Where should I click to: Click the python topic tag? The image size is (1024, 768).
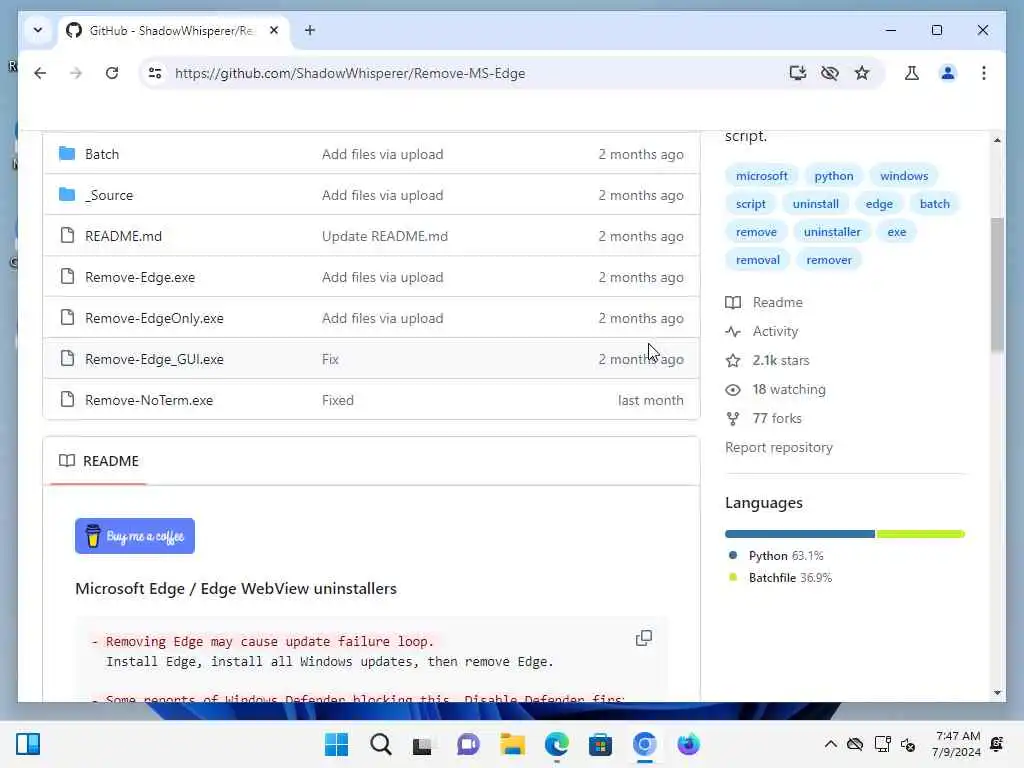tap(833, 176)
